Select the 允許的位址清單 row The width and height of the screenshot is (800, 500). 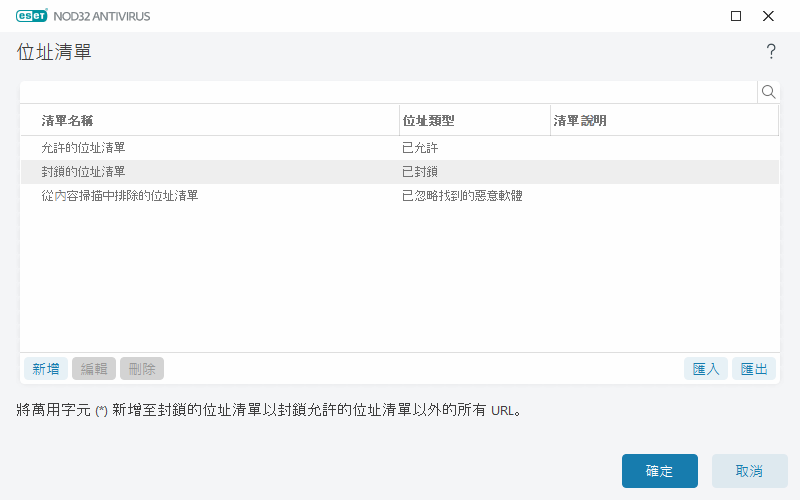coord(83,148)
